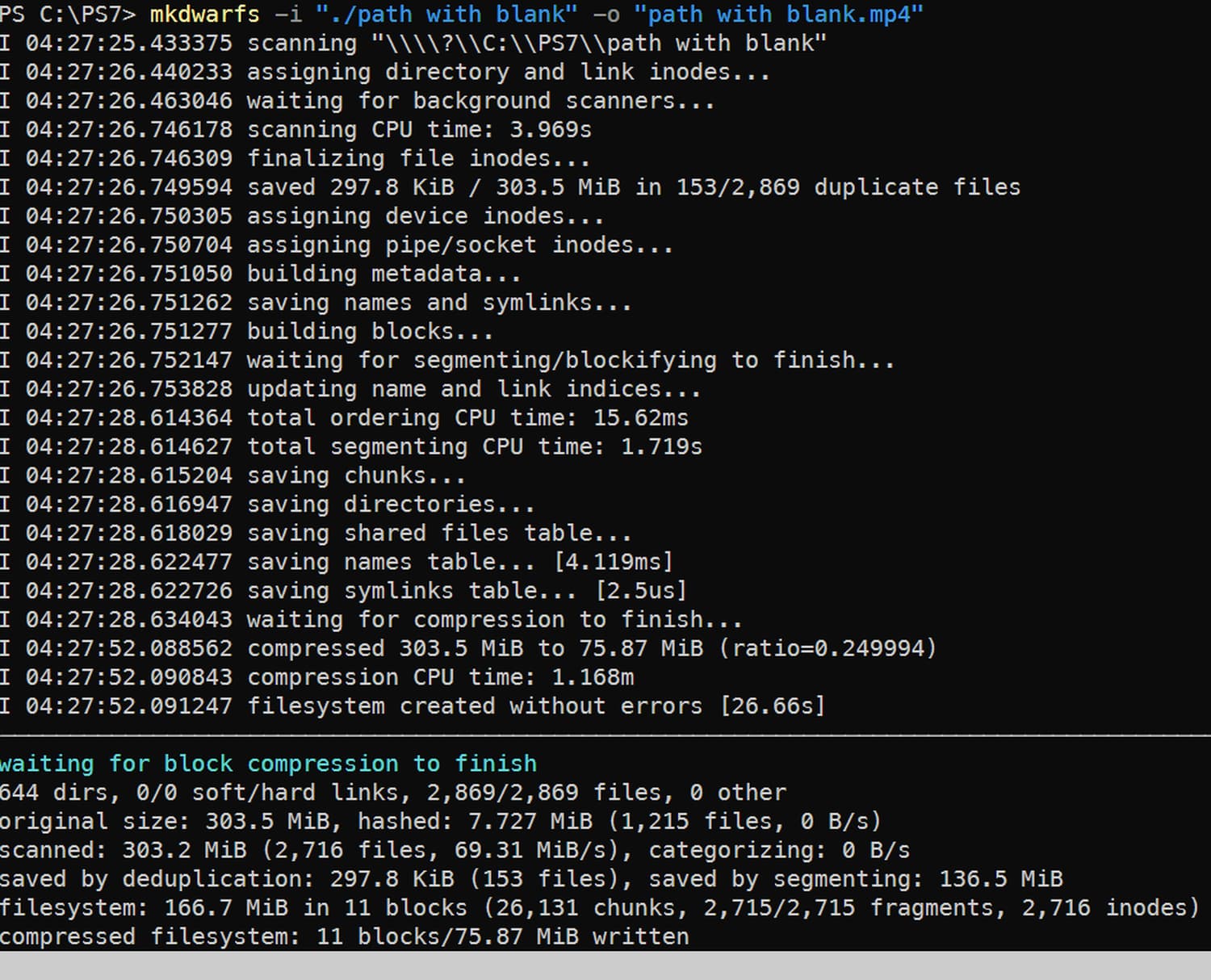Image resolution: width=1211 pixels, height=980 pixels.
Task: Click the "compressed filesystem: 11 blocks" line
Action: [x=344, y=936]
